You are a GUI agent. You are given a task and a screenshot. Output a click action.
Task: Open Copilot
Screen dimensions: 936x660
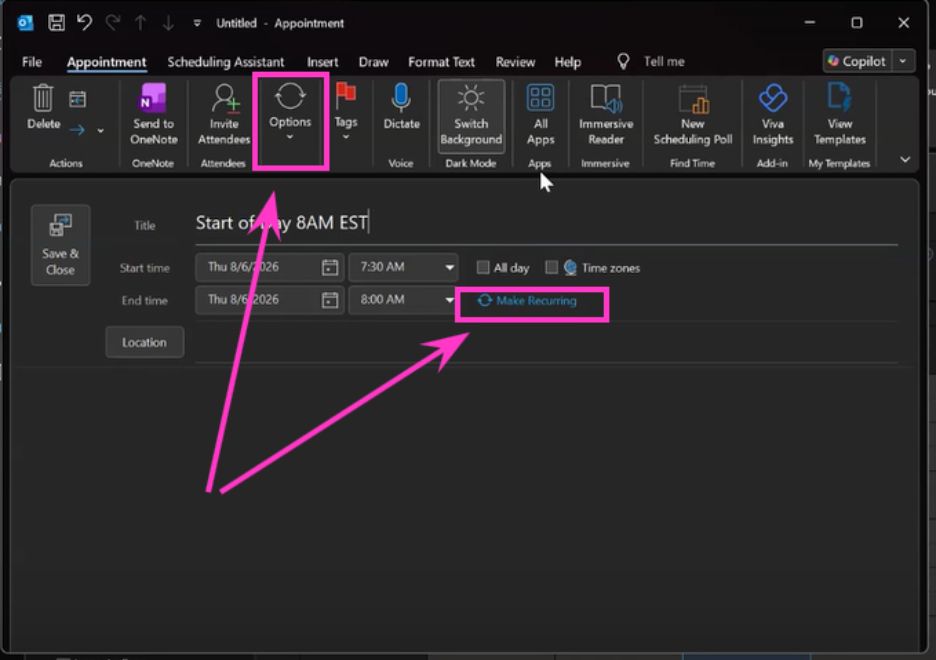[857, 61]
